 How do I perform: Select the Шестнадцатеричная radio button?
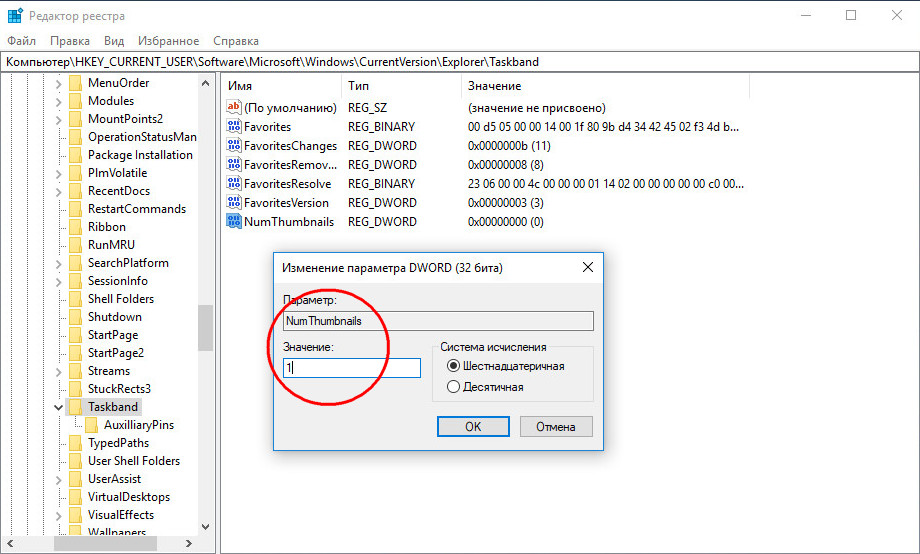click(x=453, y=366)
